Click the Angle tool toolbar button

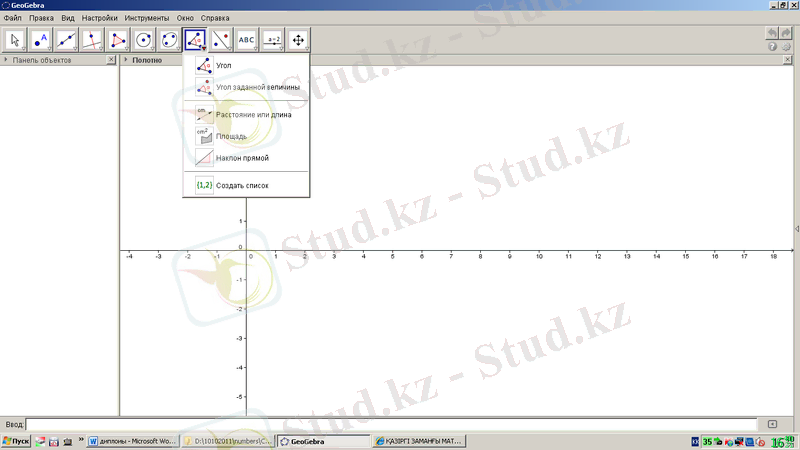point(195,40)
